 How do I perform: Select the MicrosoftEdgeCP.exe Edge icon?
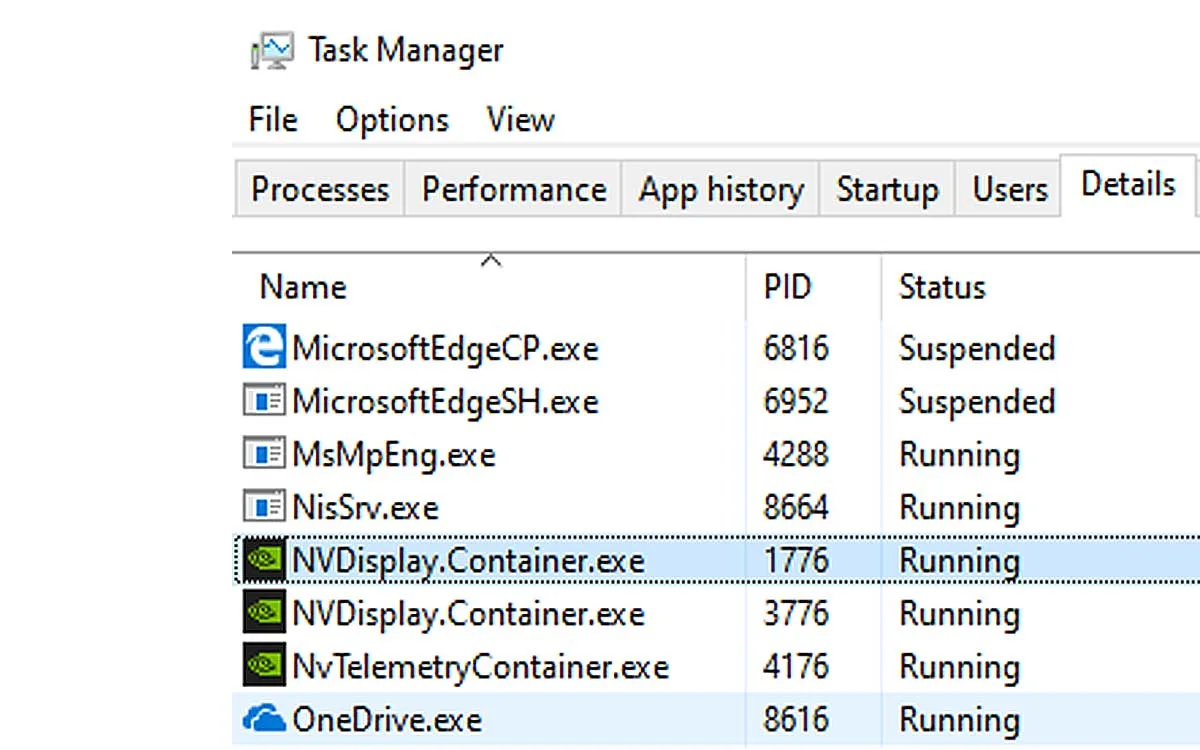point(264,348)
